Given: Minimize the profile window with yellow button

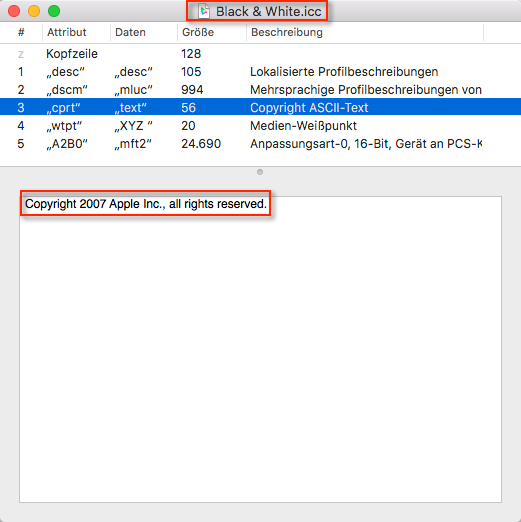Looking at the screenshot, I should click(34, 11).
